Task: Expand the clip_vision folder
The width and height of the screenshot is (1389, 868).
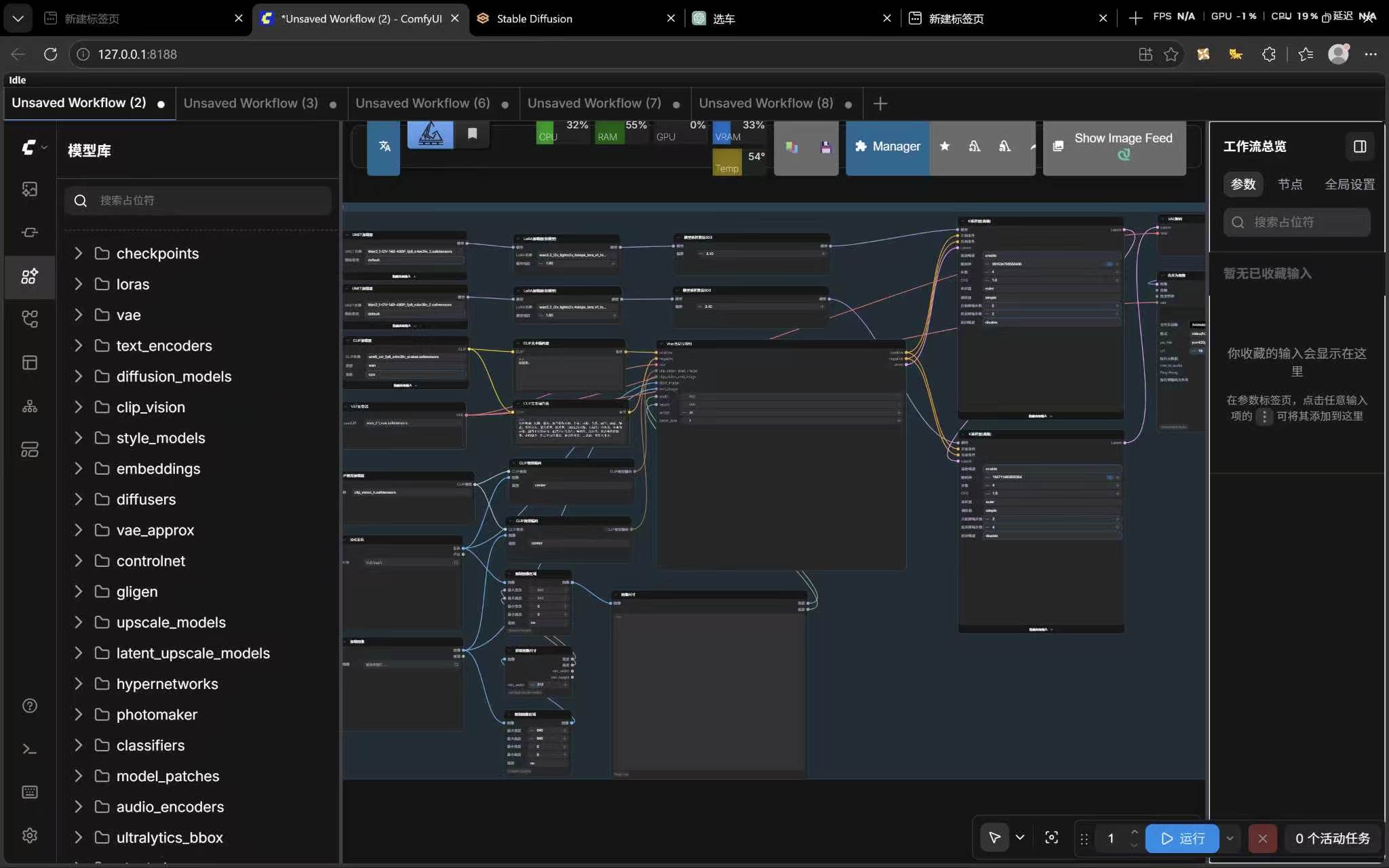Action: (x=78, y=407)
